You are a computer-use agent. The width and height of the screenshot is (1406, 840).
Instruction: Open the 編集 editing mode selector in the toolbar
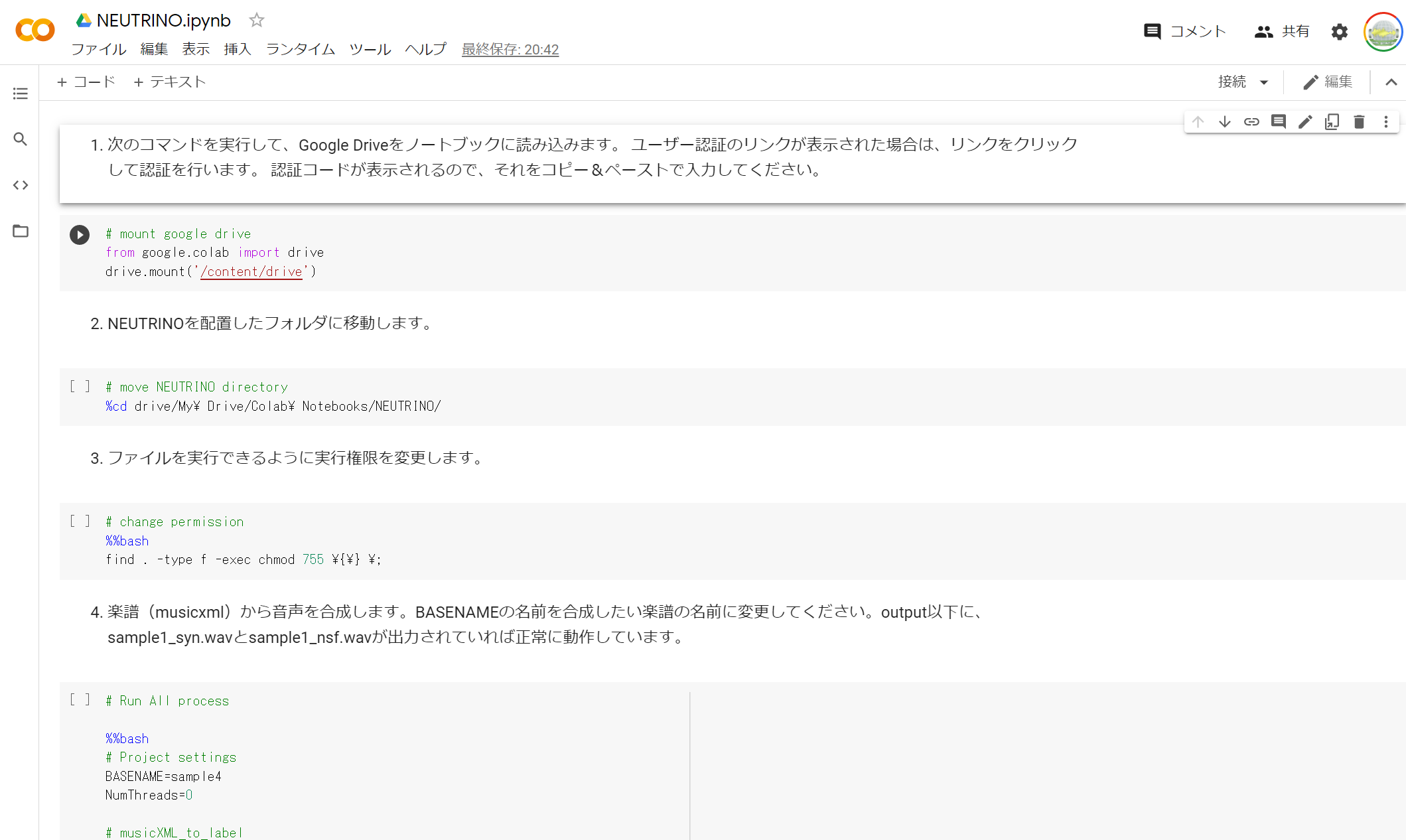[x=1327, y=82]
